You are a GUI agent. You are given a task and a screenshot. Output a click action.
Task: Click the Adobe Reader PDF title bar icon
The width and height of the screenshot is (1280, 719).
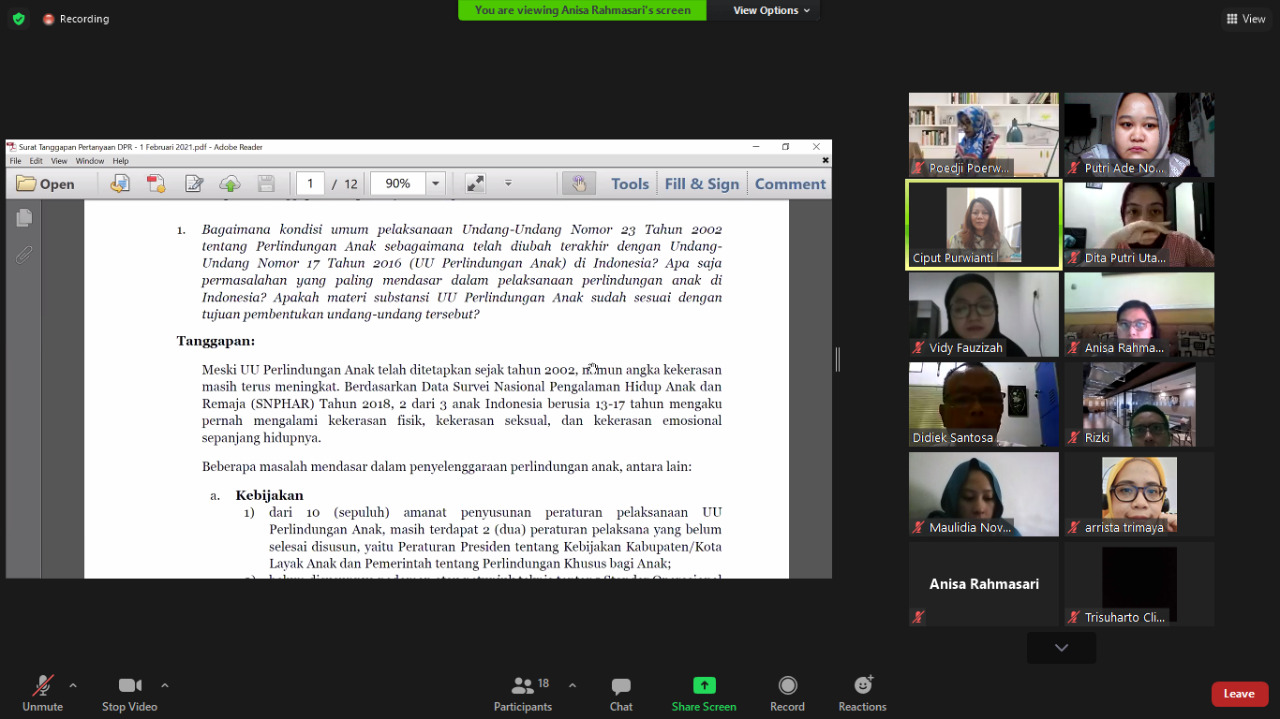click(12, 147)
